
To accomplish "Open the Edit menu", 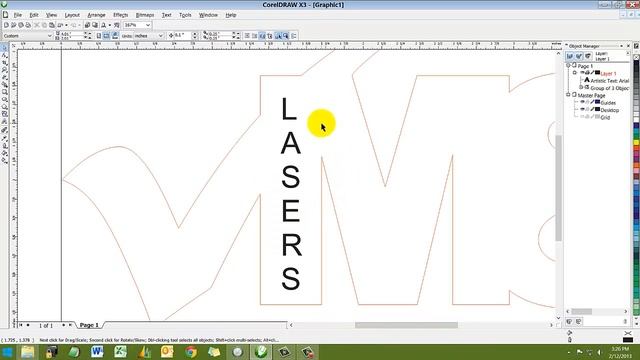I will click(x=34, y=15).
